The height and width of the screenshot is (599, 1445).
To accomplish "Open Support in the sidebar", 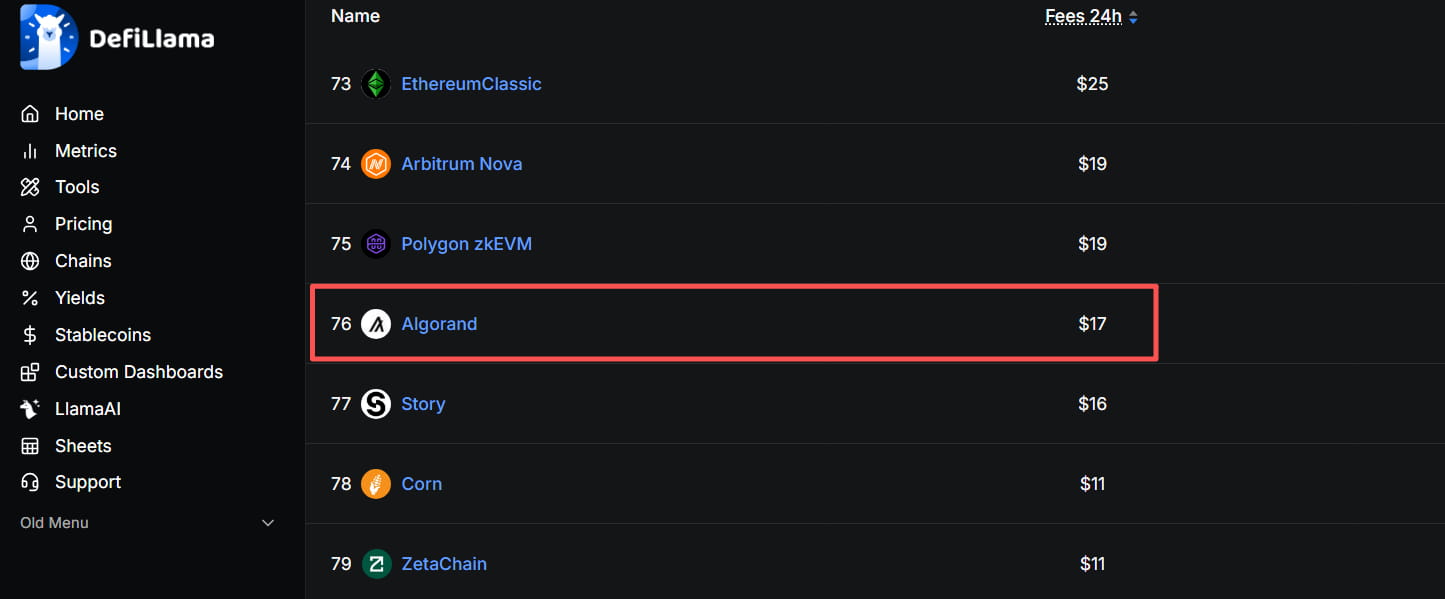I will click(87, 482).
